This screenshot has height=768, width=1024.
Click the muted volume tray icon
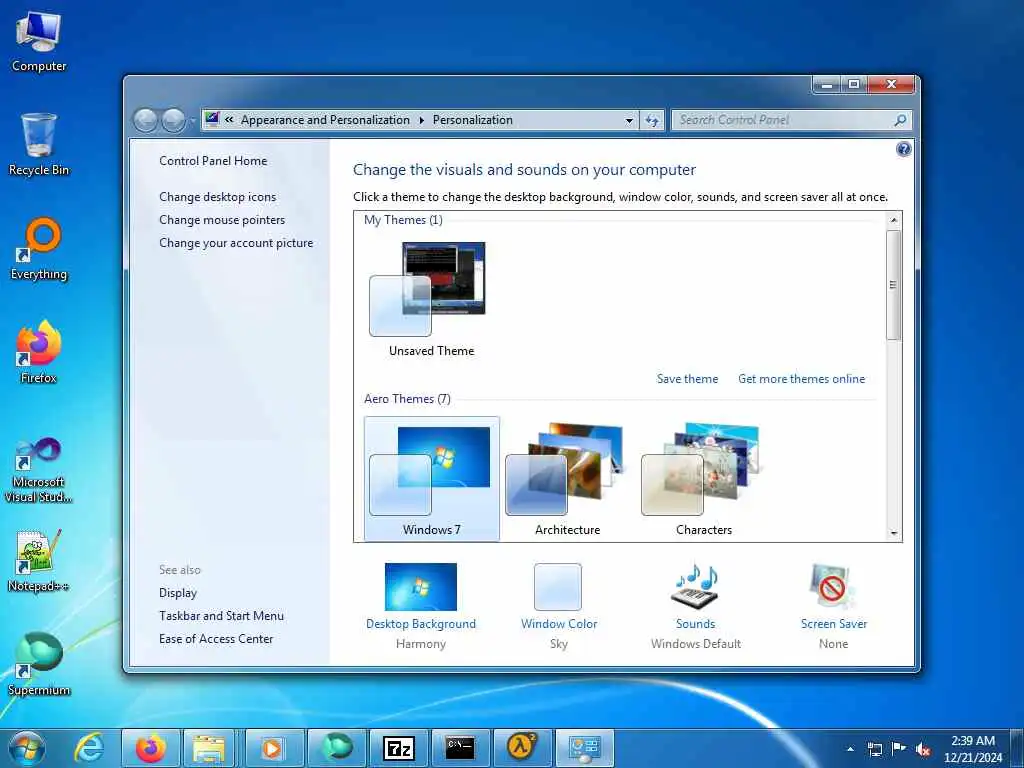click(923, 749)
